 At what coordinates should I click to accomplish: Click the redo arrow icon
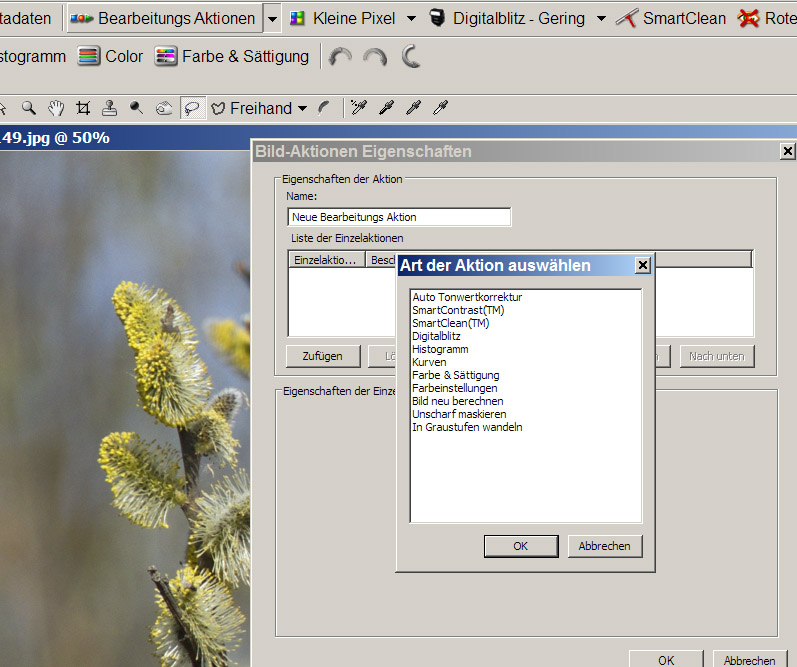375,56
